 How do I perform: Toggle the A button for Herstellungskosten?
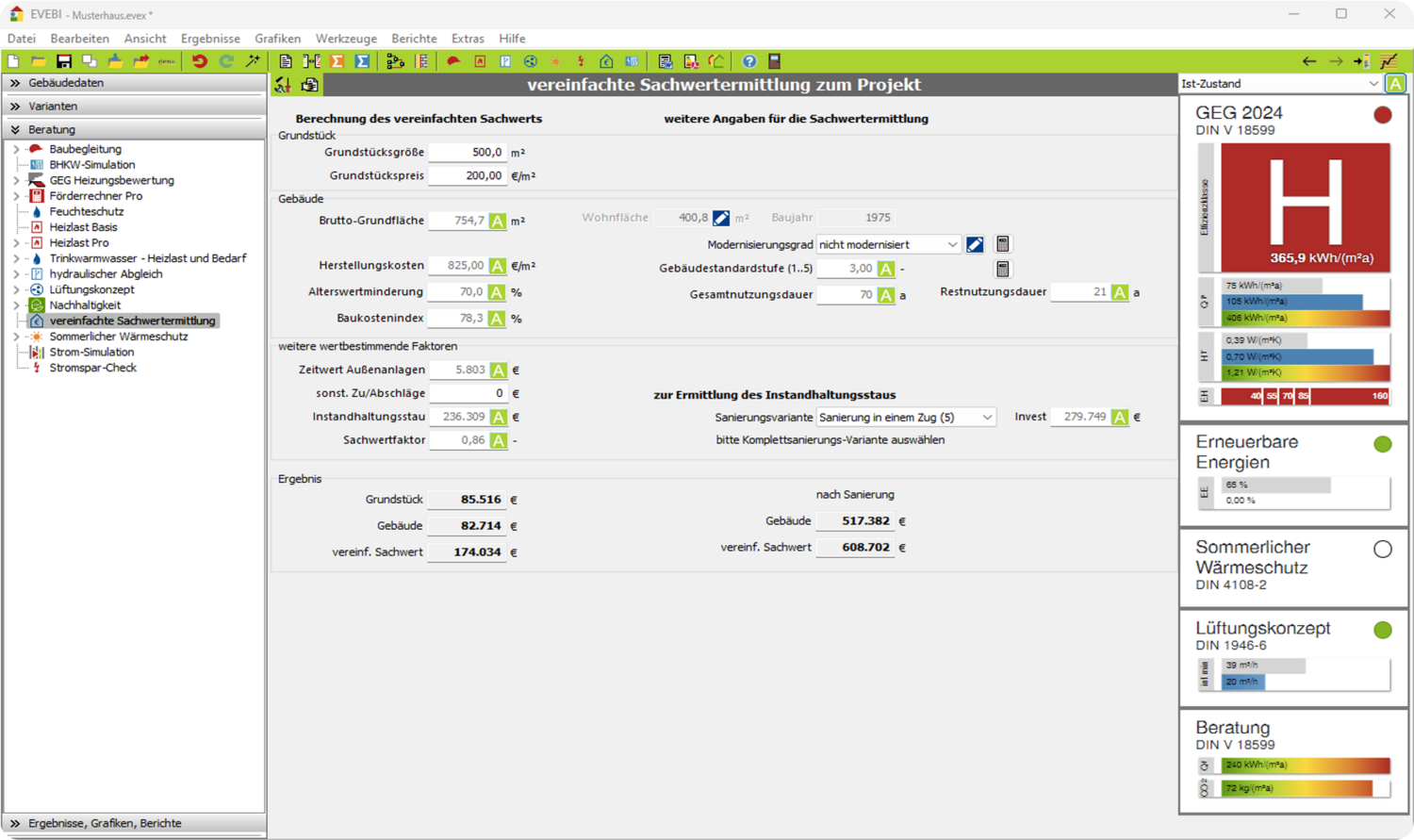pyautogui.click(x=497, y=266)
